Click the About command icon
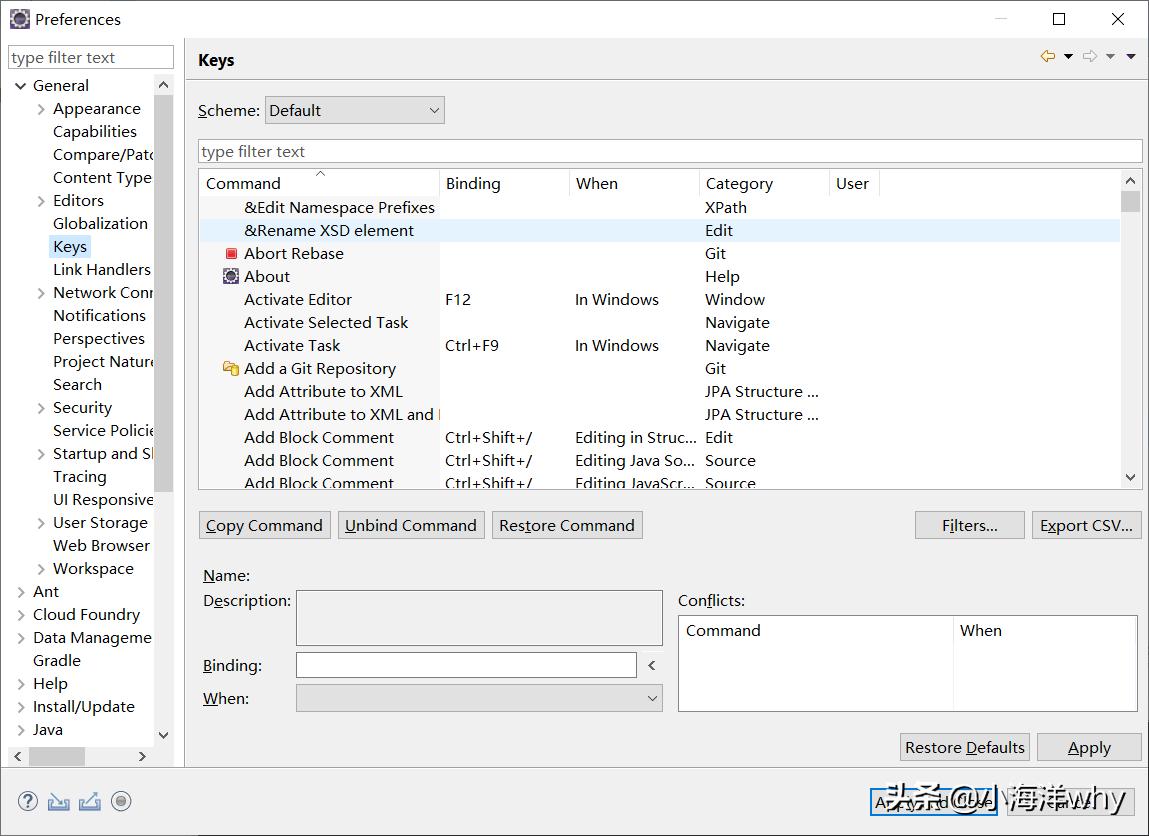Viewport: 1149px width, 836px height. (x=231, y=277)
